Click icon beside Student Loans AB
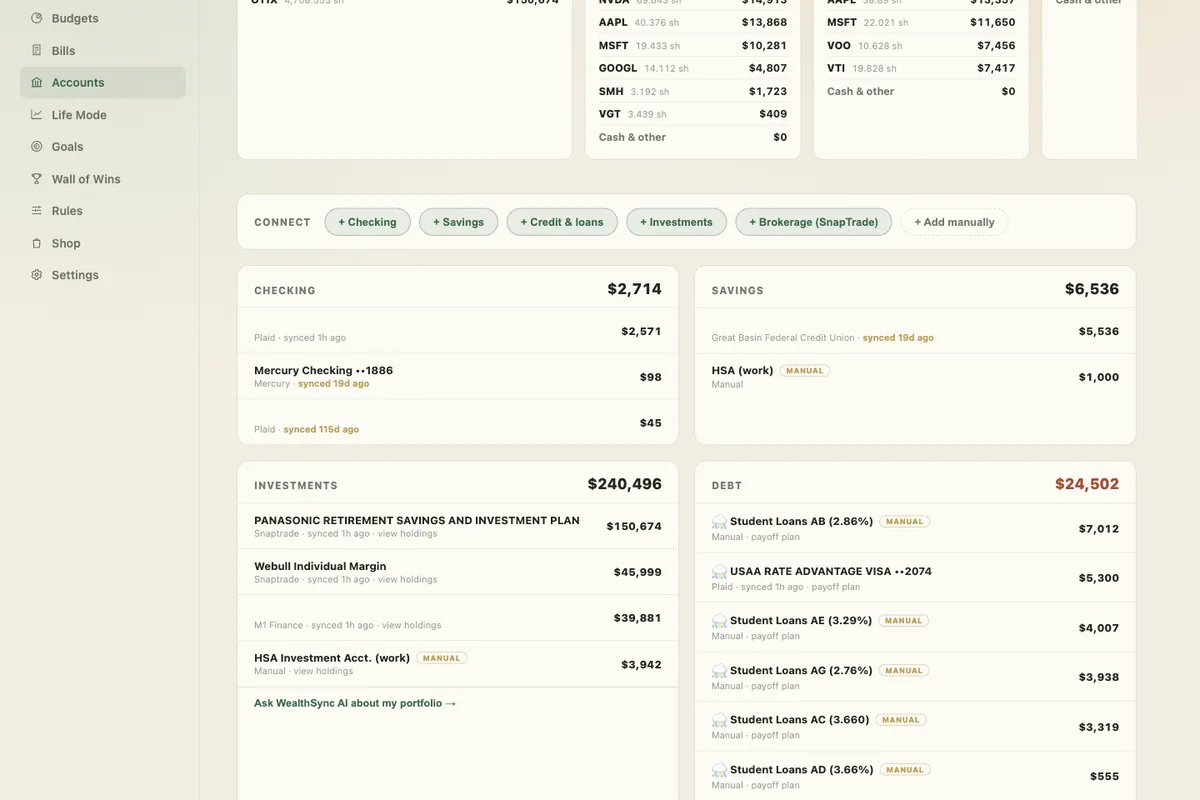Viewport: 1200px width, 800px height. [719, 522]
